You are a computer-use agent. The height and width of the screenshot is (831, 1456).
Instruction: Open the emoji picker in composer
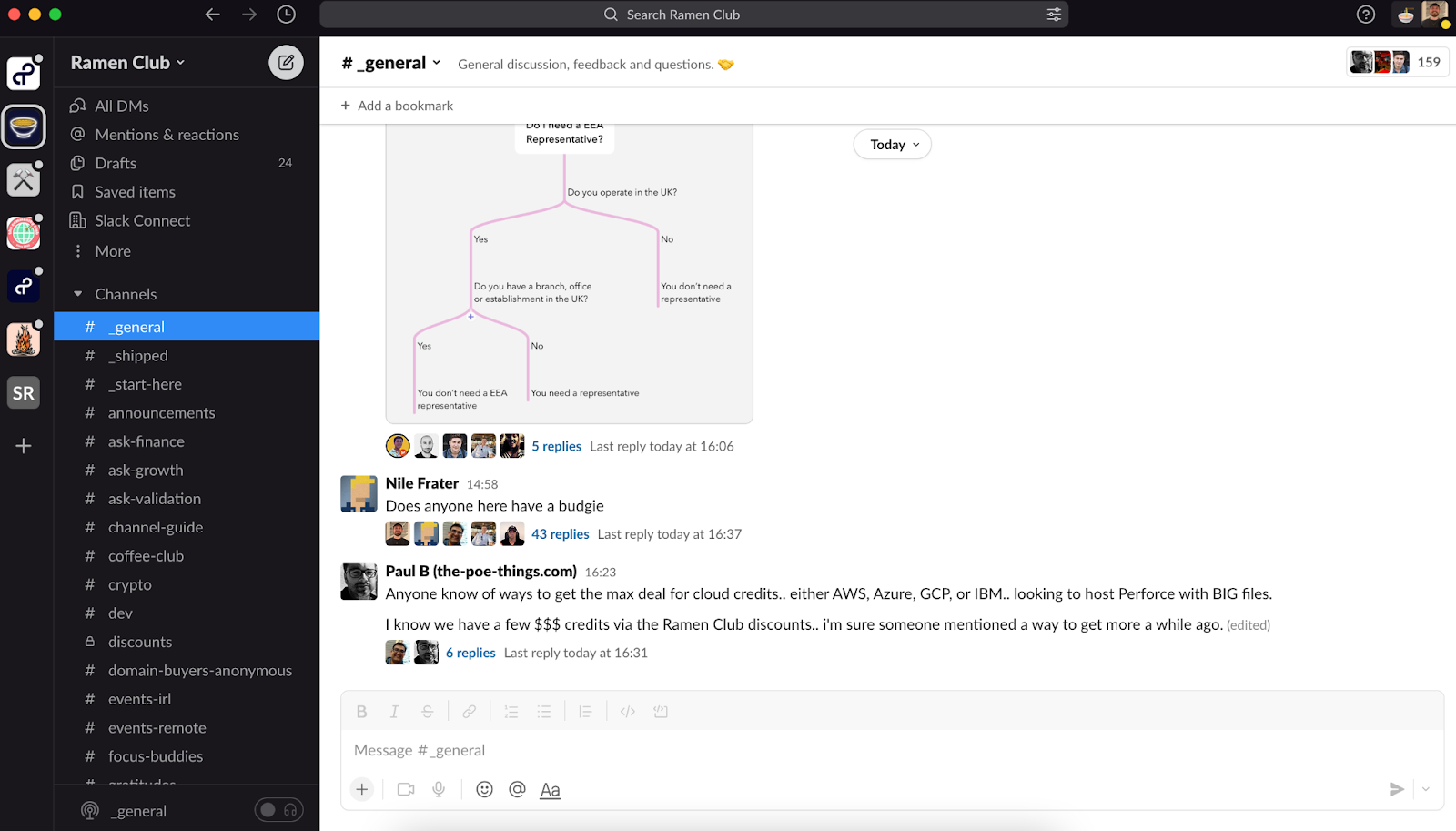[484, 789]
